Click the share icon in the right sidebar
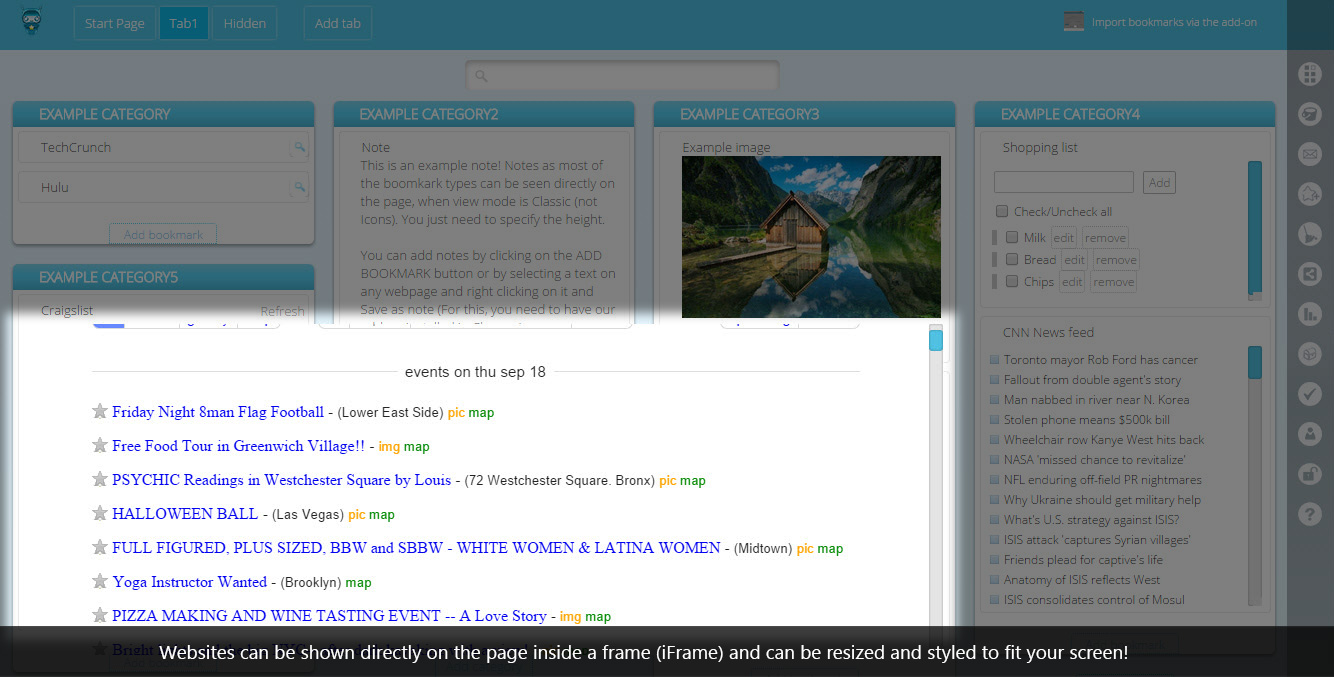Screen dimensions: 1334x677 [1310, 274]
